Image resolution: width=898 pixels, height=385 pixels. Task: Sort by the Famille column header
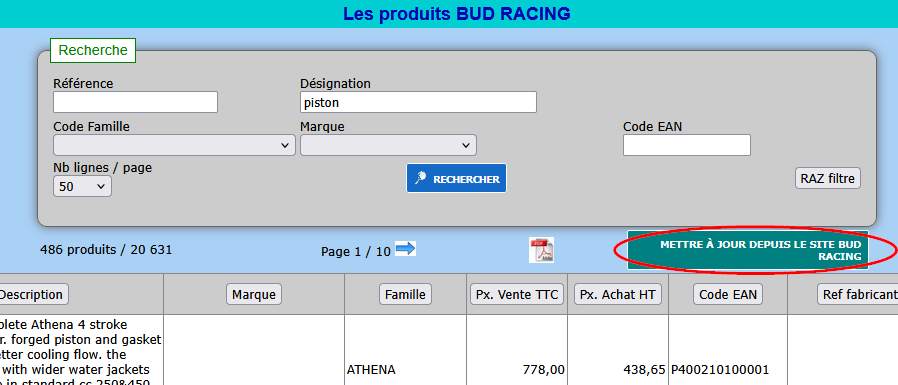pos(405,294)
